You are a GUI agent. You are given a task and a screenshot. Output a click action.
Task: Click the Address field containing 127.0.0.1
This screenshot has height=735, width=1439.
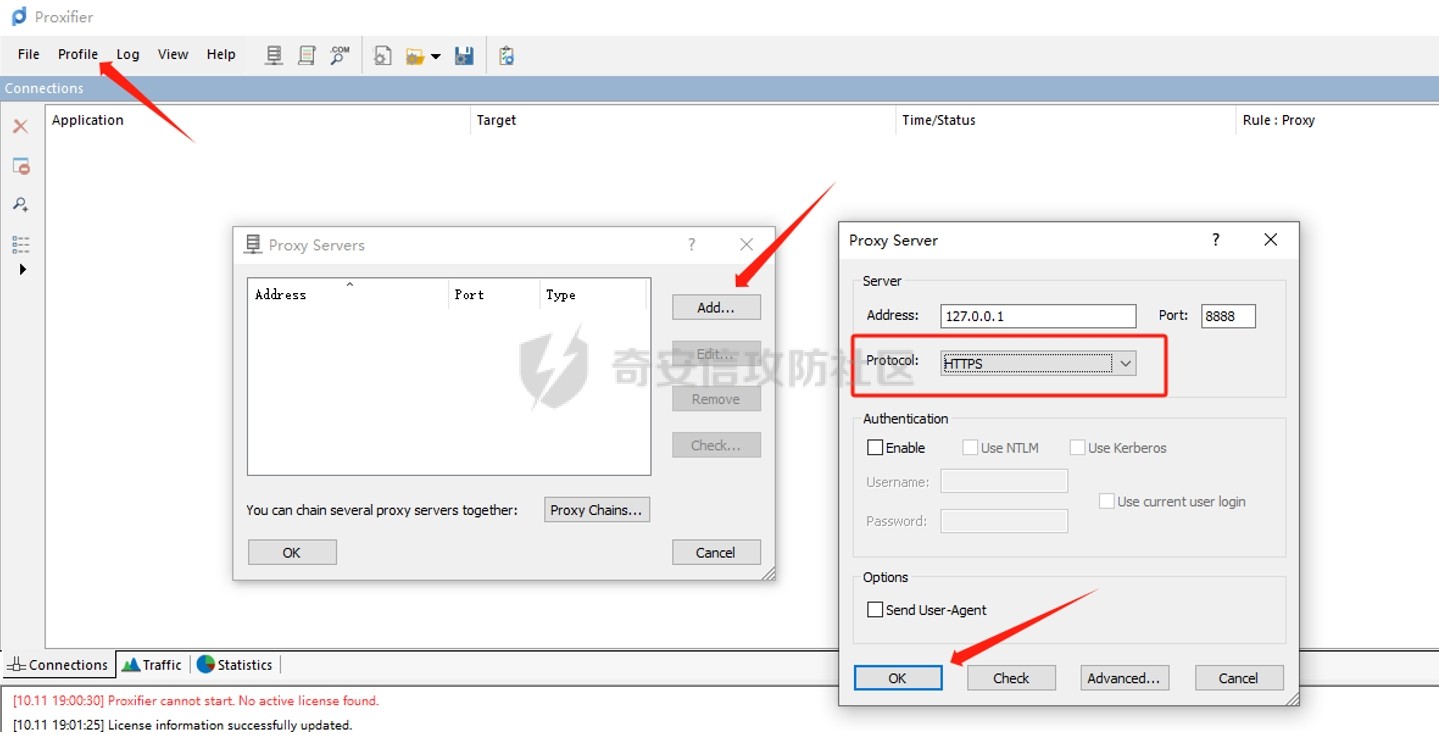tap(1038, 316)
